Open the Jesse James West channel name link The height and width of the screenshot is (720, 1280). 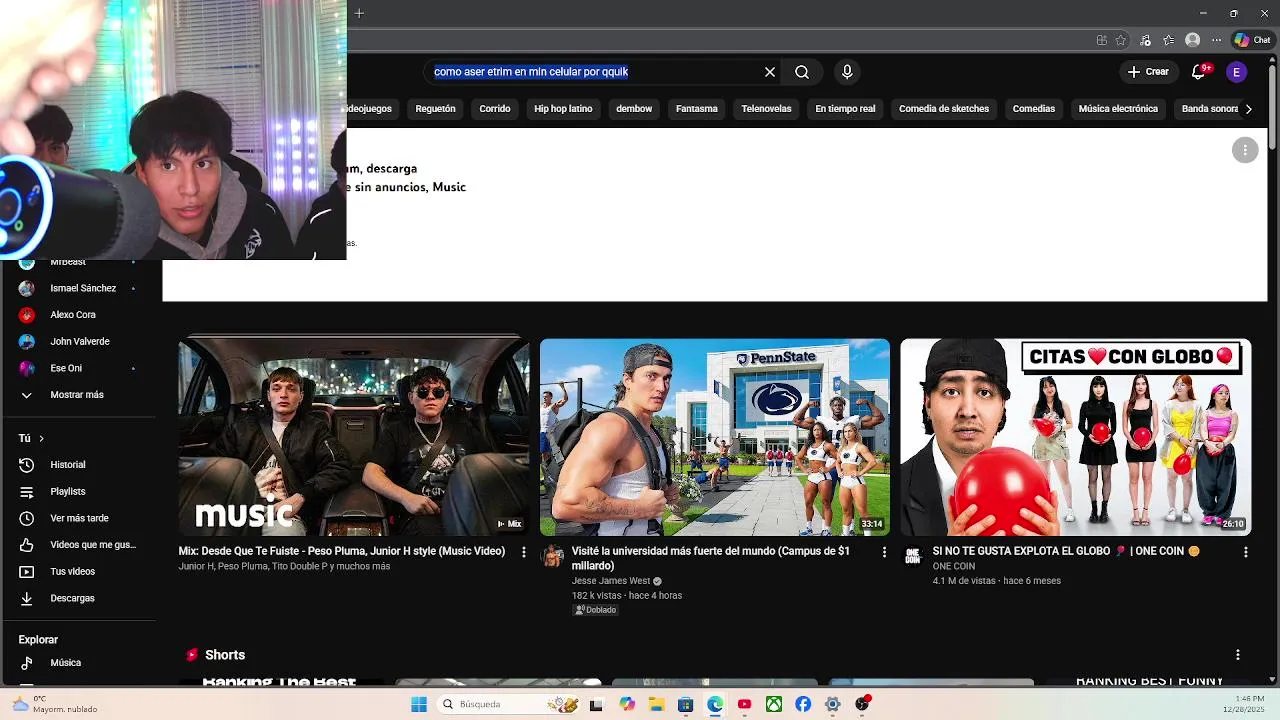point(611,581)
